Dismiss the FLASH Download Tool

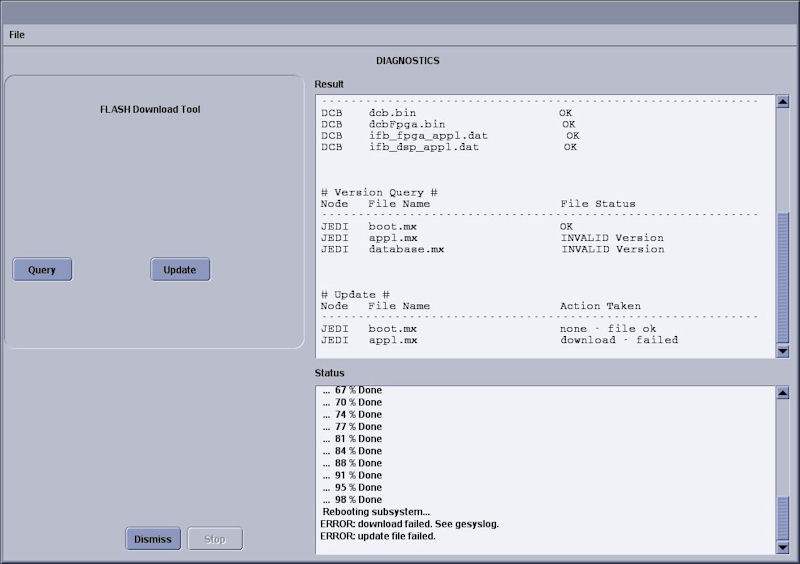point(153,539)
